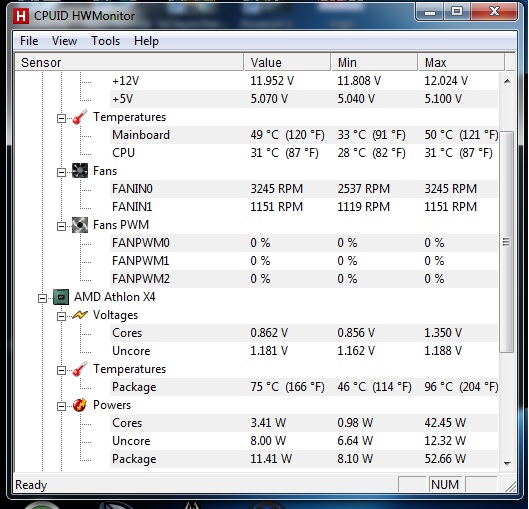
Task: Click the 11.952 V value
Action: pos(272,81)
